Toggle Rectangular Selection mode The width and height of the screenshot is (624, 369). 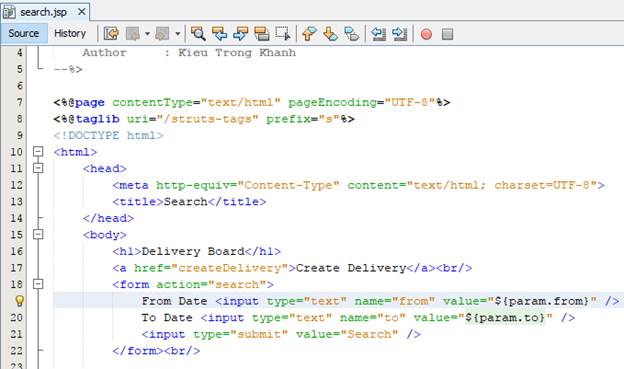(283, 33)
